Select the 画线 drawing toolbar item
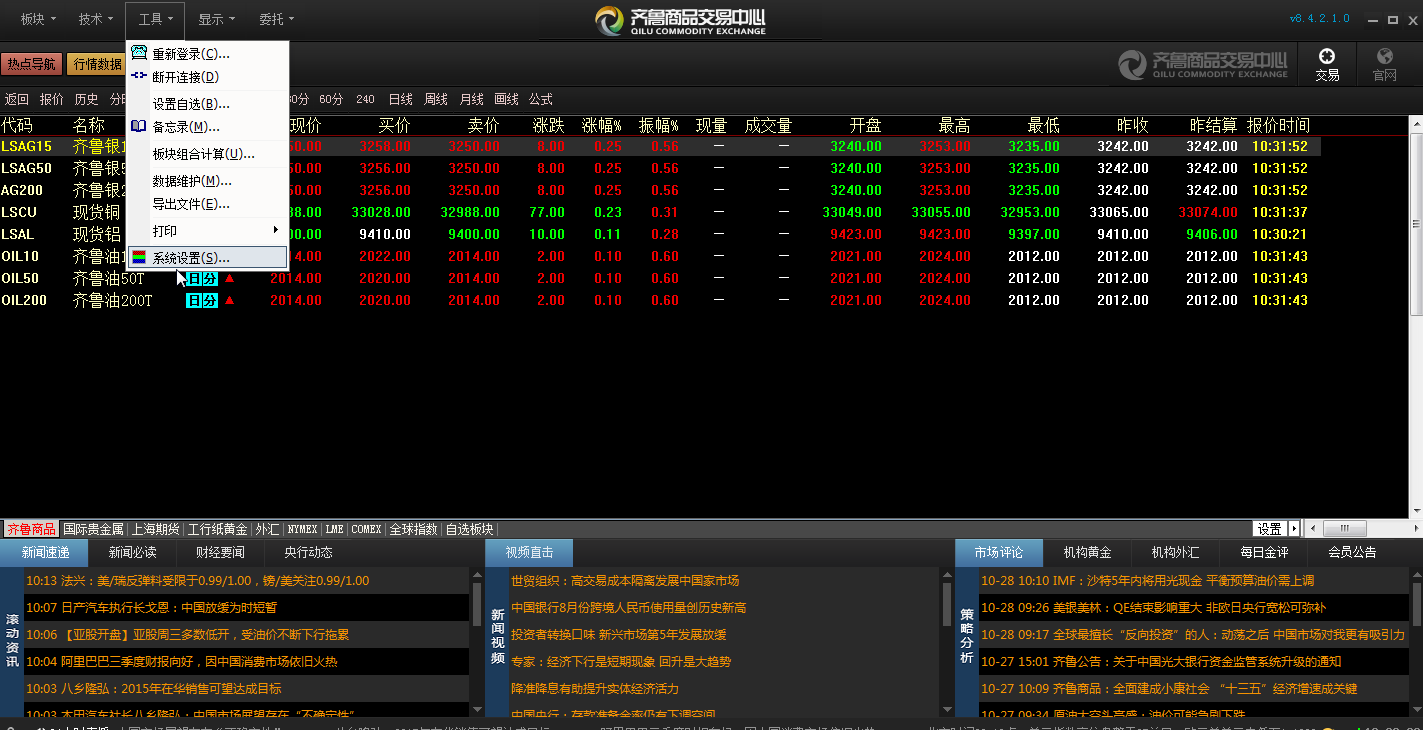Viewport: 1423px width, 730px height. pos(507,99)
